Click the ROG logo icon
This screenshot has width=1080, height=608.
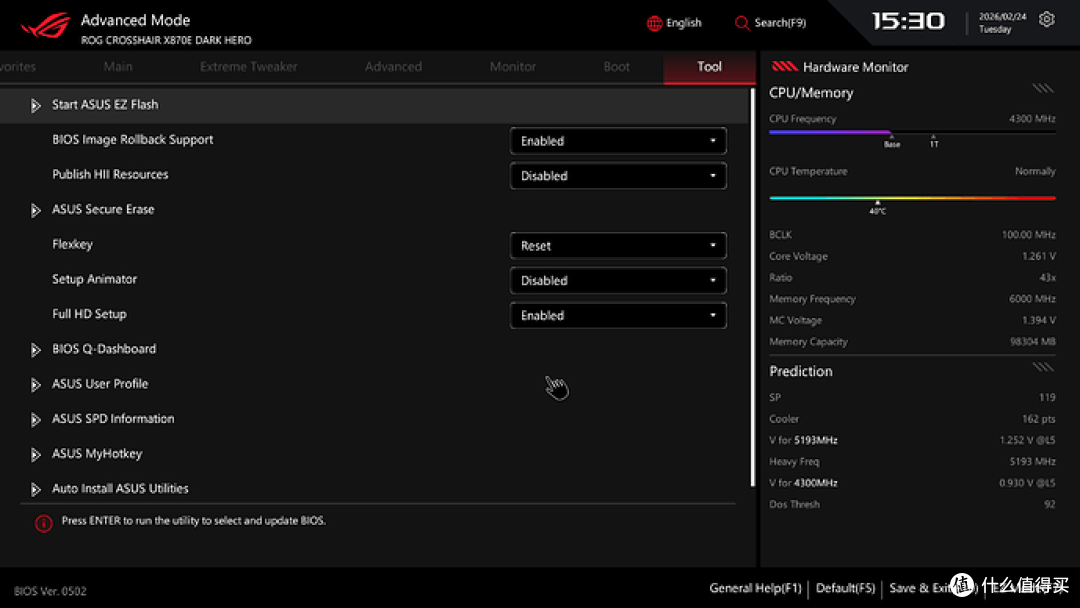click(45, 27)
